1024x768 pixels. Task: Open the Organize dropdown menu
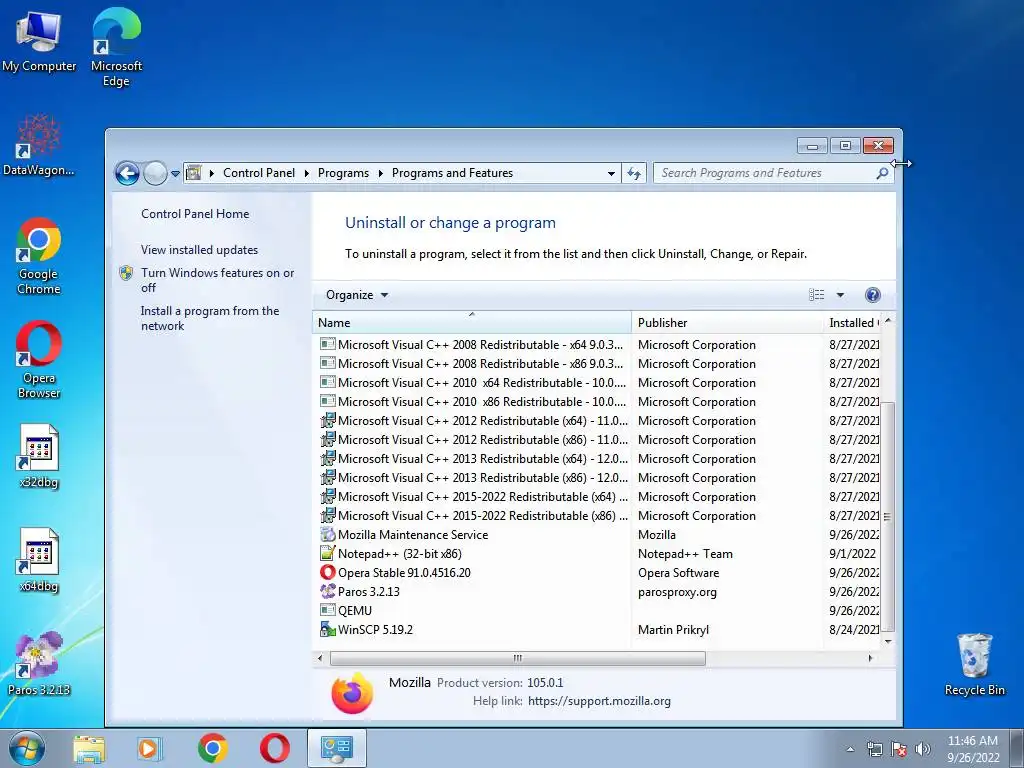[x=357, y=295]
